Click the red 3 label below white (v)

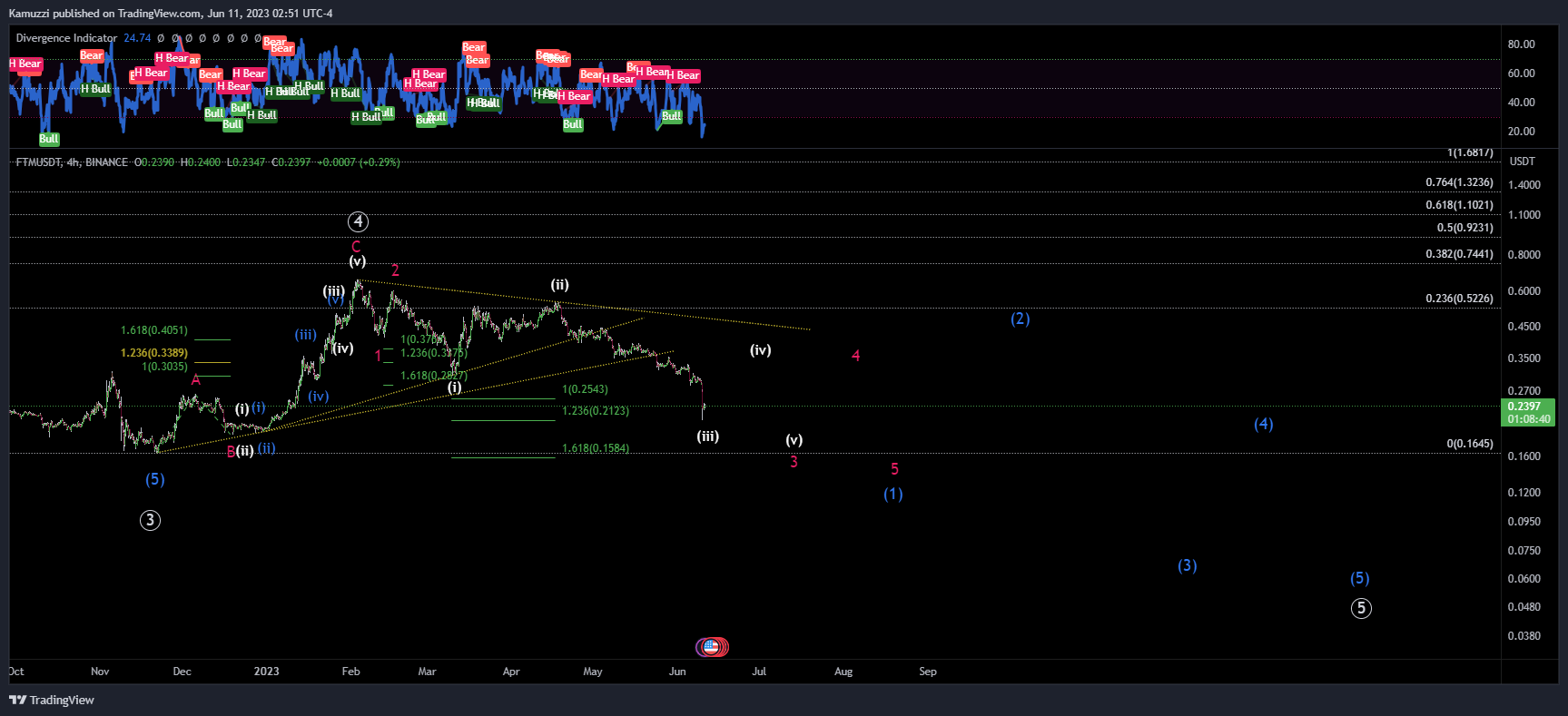coord(794,462)
